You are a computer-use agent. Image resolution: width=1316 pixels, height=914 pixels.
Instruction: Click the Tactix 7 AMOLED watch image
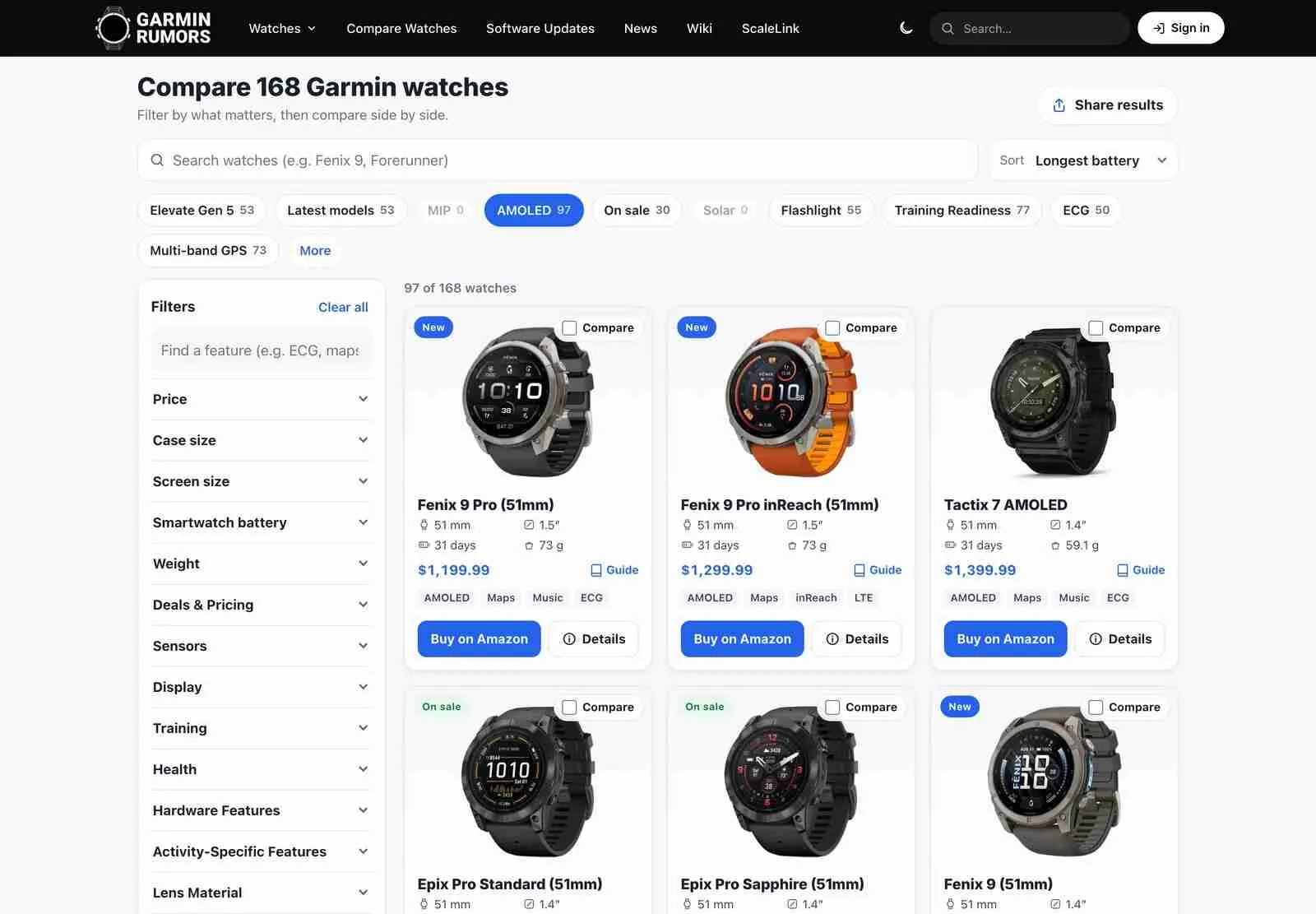1054,403
